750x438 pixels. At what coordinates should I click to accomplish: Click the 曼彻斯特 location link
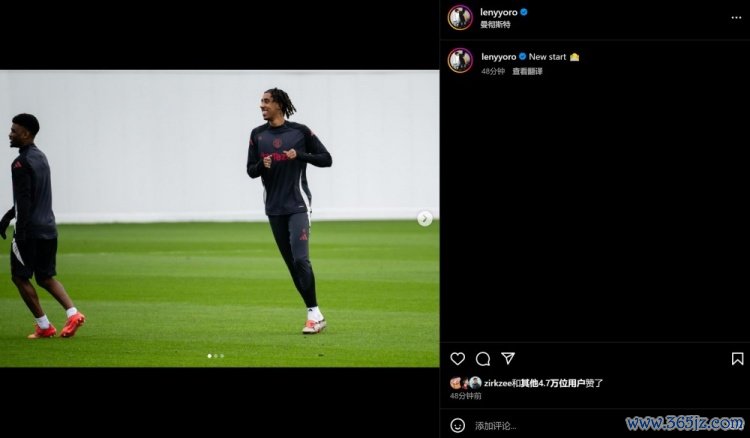coord(495,24)
